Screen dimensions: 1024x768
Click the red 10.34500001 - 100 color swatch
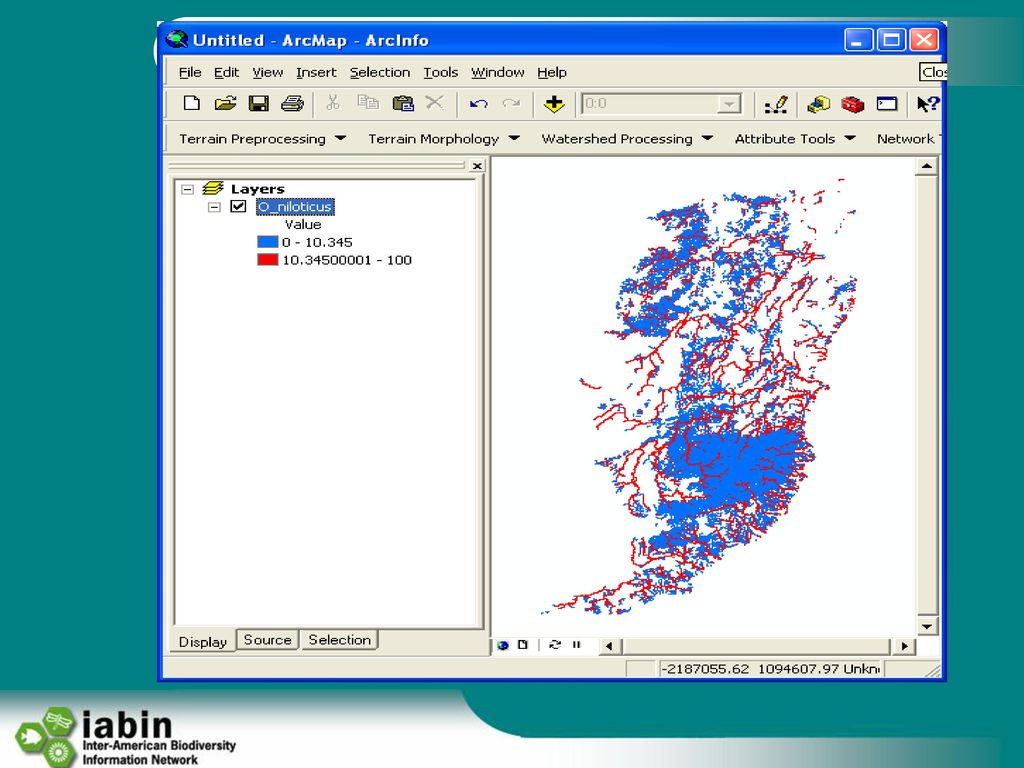coord(268,260)
